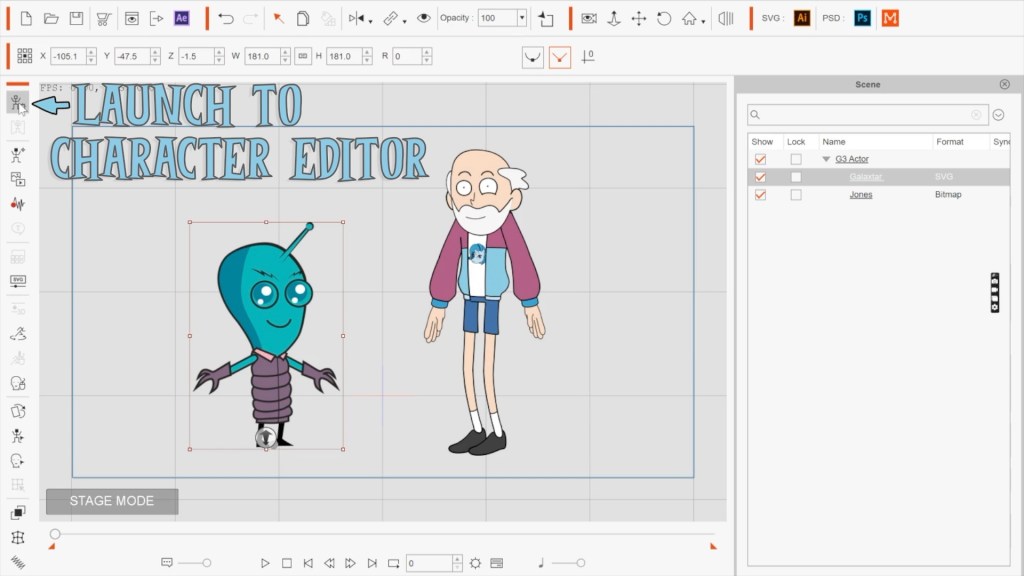Launch the Photoshop PSD editor icon
Image resolution: width=1024 pixels, height=576 pixels.
pyautogui.click(x=862, y=18)
